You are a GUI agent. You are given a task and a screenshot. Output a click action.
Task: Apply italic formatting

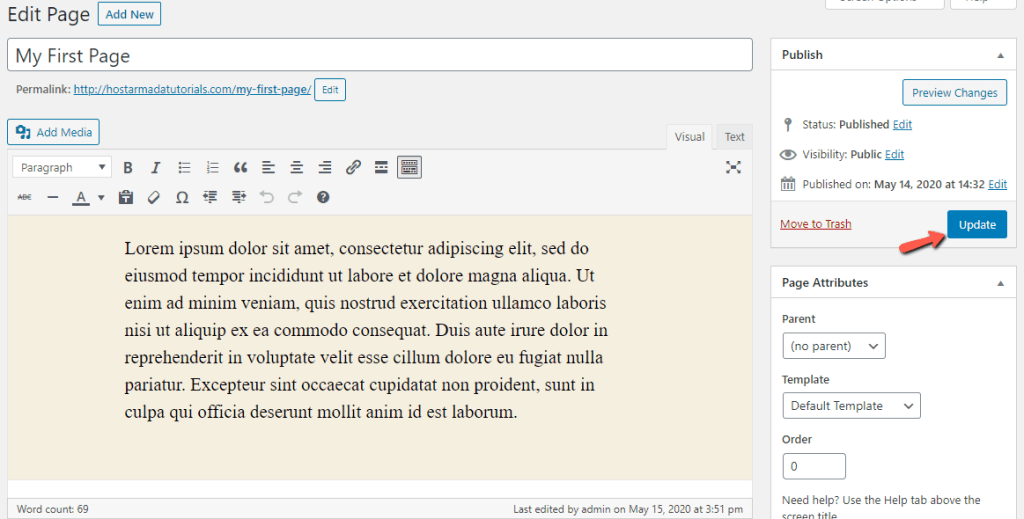coord(155,168)
